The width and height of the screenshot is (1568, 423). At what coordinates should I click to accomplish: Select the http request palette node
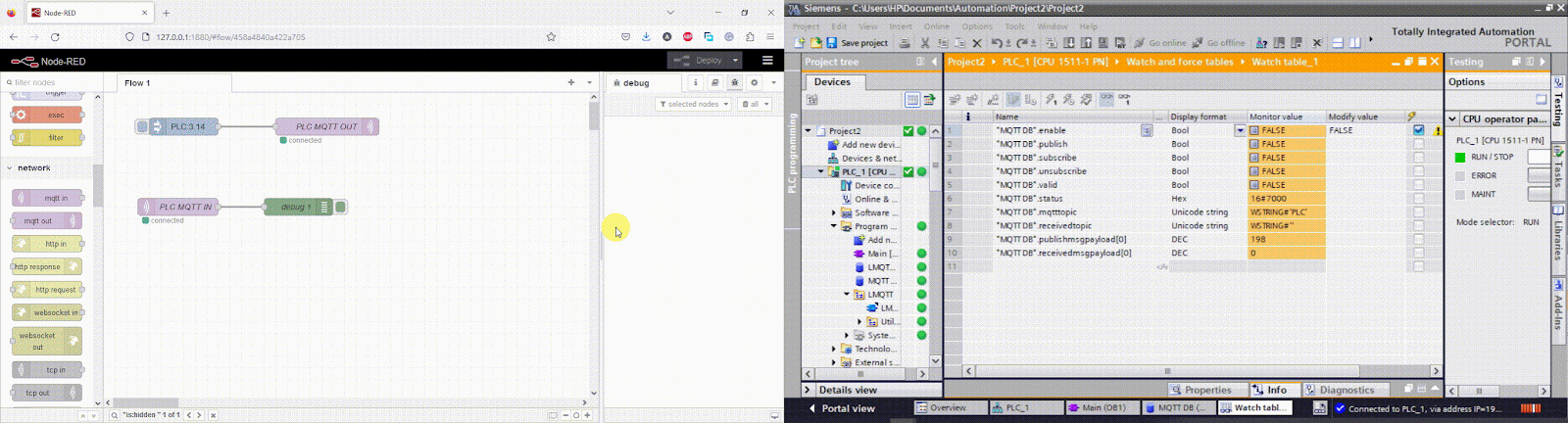click(47, 290)
